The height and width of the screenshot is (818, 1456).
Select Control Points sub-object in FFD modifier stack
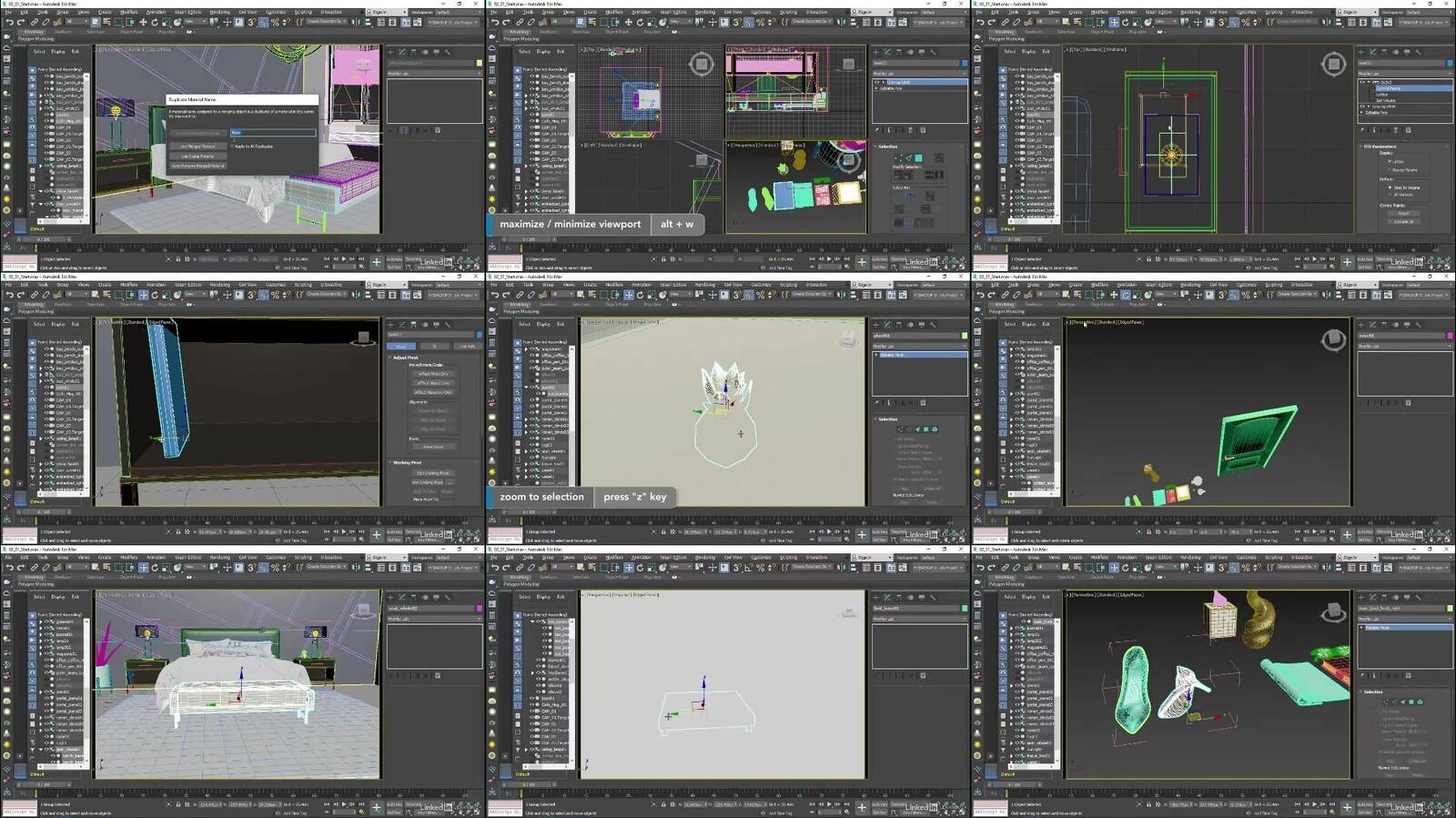pyautogui.click(x=1390, y=88)
